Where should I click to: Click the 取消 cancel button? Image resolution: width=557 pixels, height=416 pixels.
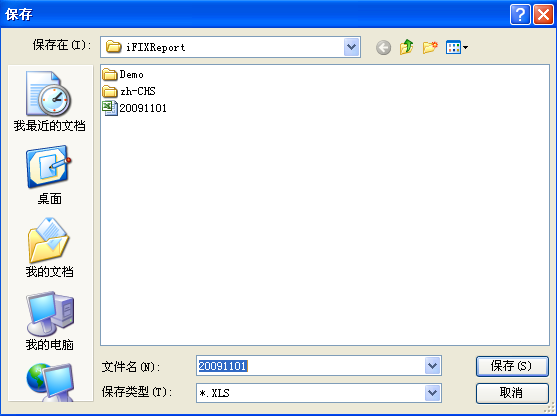coord(512,393)
